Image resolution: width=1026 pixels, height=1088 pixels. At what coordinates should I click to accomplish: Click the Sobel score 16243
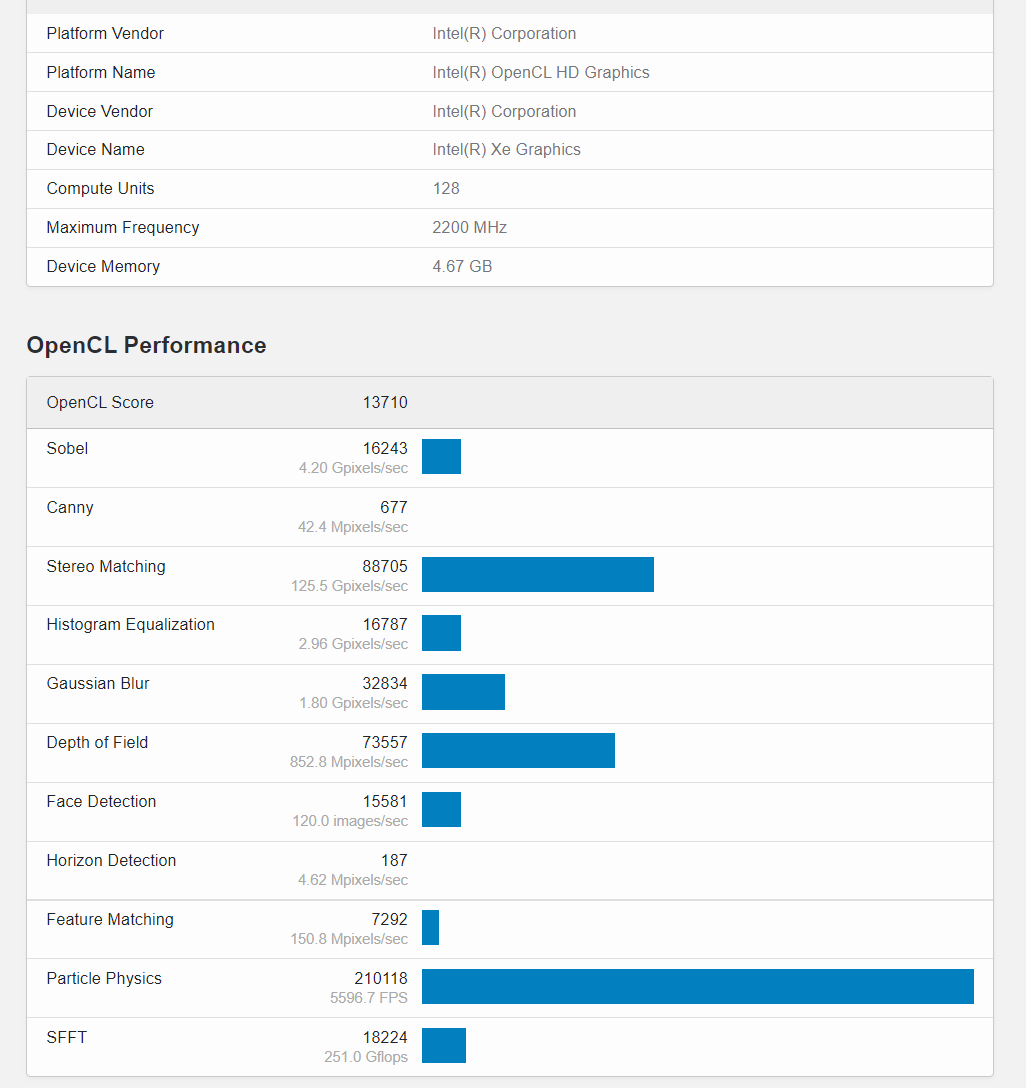385,448
